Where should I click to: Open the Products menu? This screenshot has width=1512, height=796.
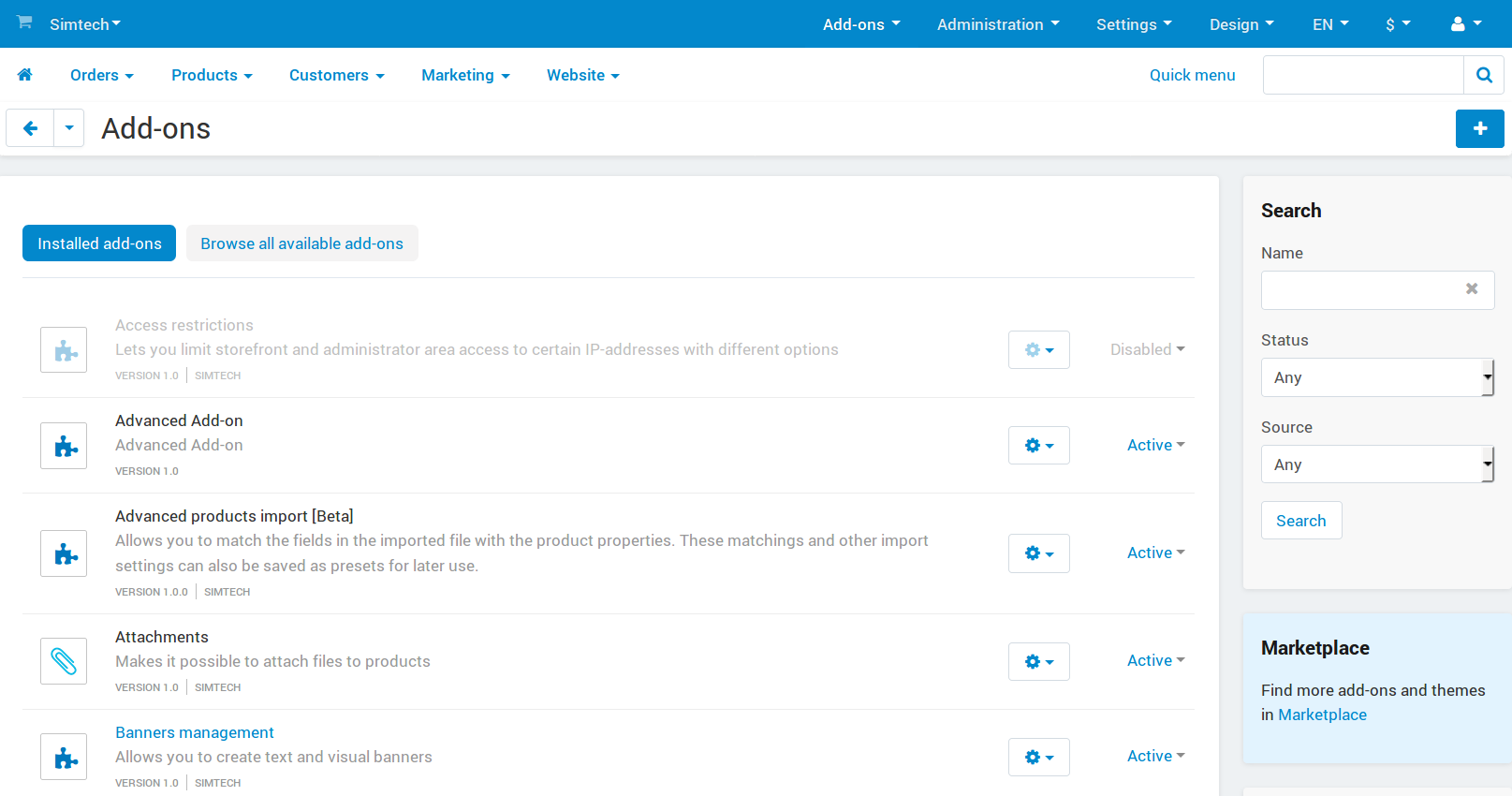coord(212,75)
